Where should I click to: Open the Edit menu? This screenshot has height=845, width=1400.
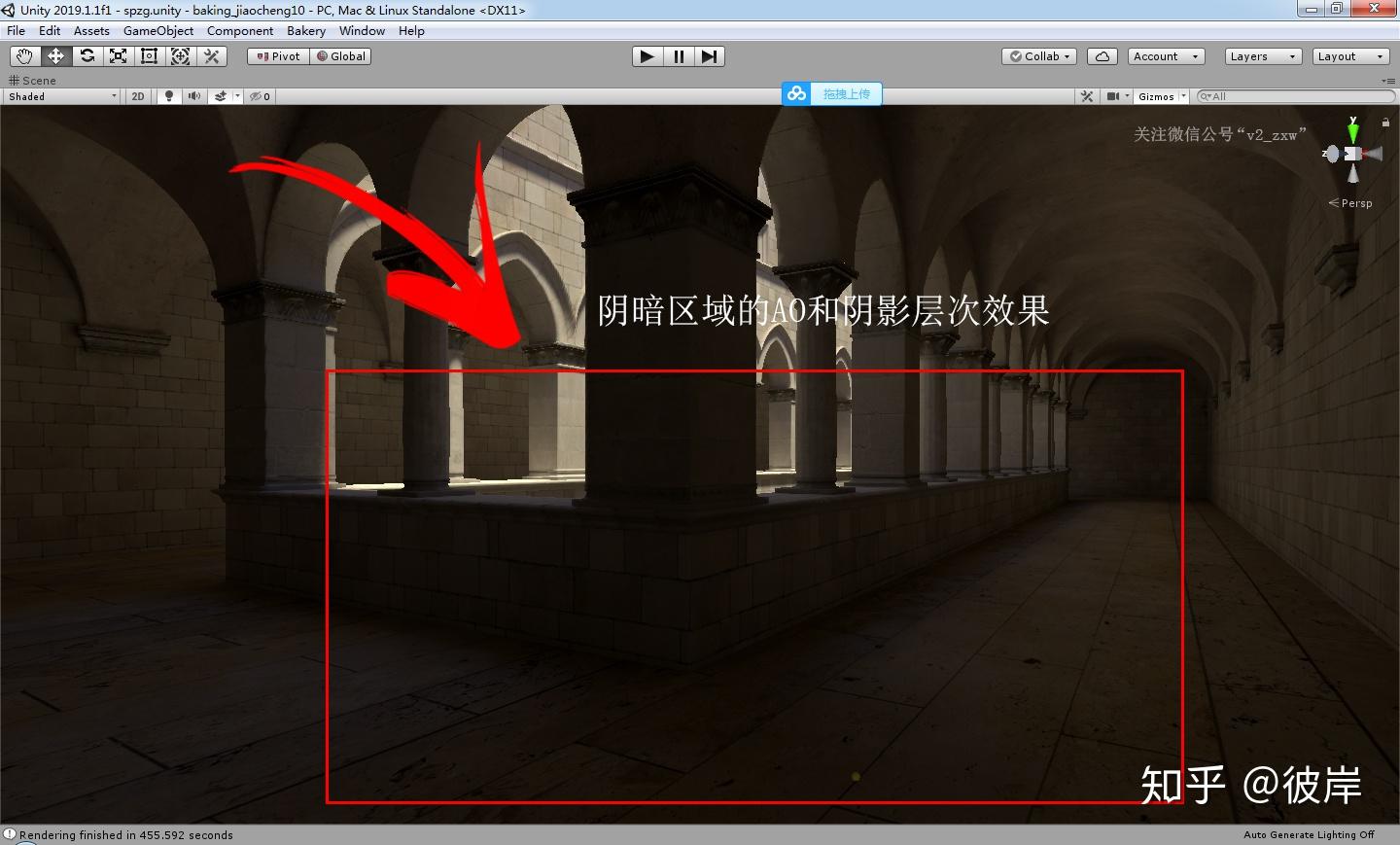pos(50,31)
